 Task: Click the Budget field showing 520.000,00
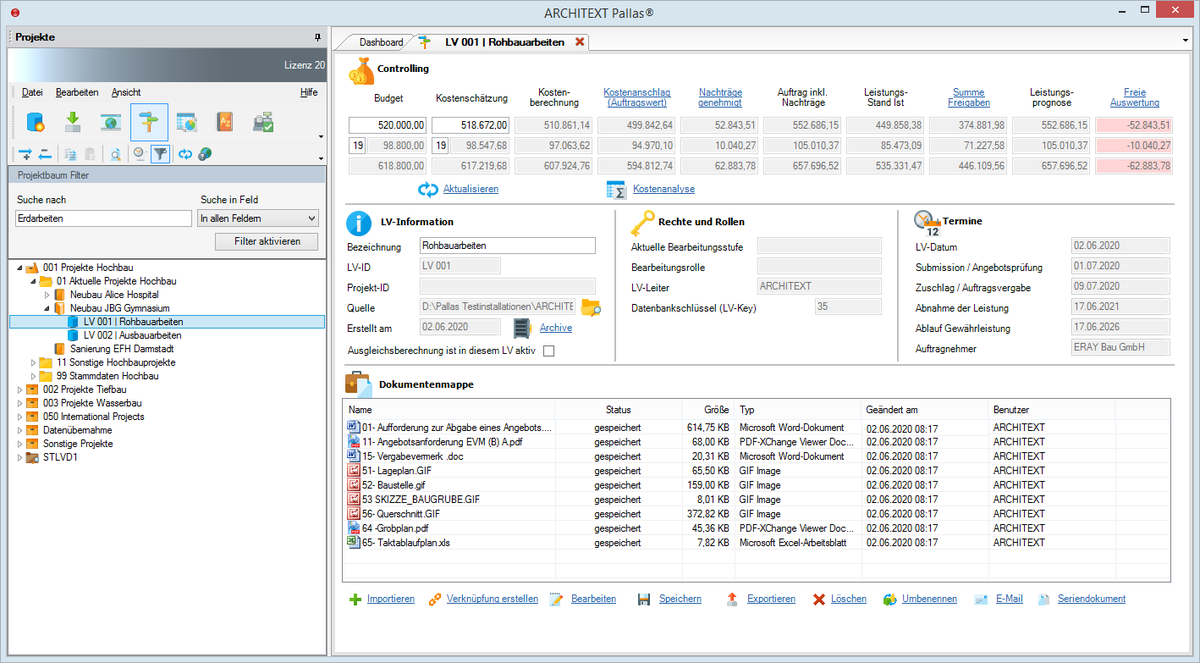[388, 125]
